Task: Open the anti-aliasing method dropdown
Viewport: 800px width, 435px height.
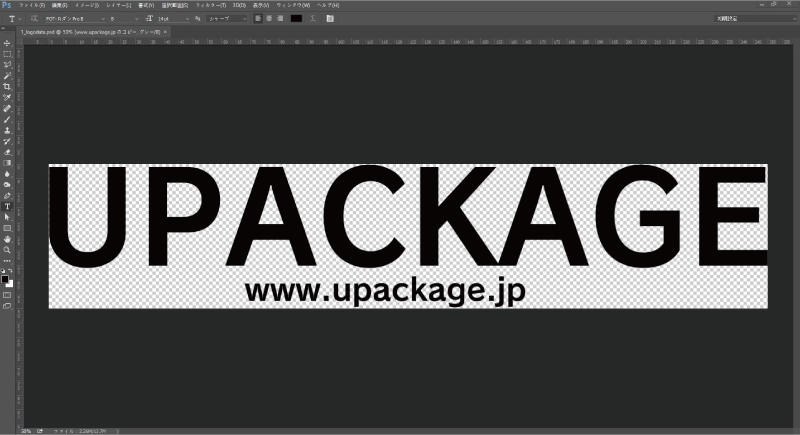Action: (x=227, y=18)
